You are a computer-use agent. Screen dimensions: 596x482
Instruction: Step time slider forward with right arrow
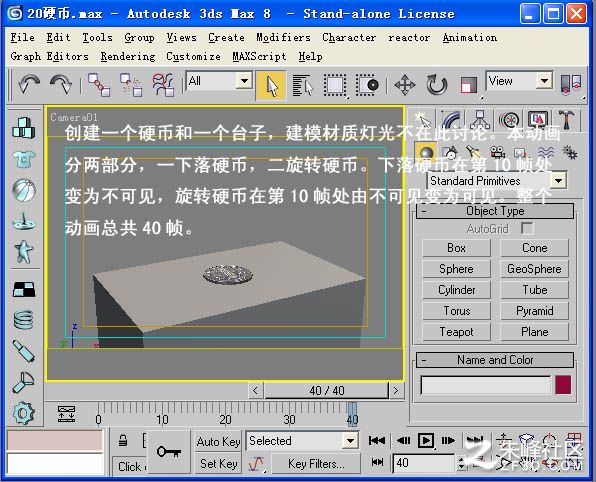[396, 390]
